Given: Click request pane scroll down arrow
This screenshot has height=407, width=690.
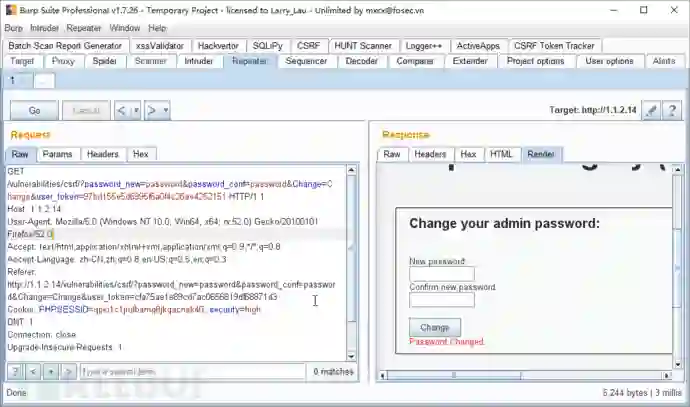Looking at the screenshot, I should pyautogui.click(x=351, y=356).
